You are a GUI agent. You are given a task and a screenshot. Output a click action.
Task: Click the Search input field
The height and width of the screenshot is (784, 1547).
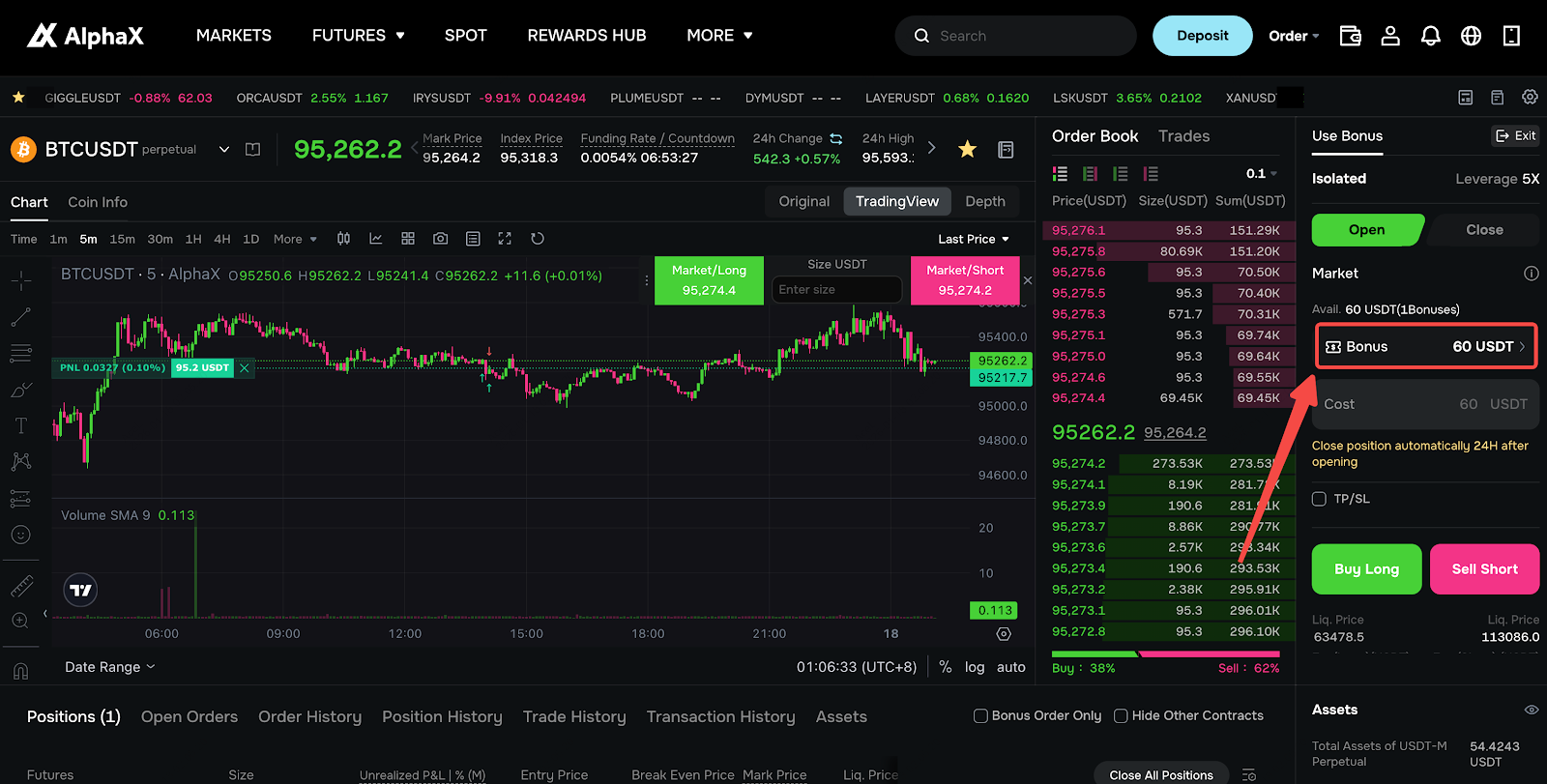coord(1015,36)
